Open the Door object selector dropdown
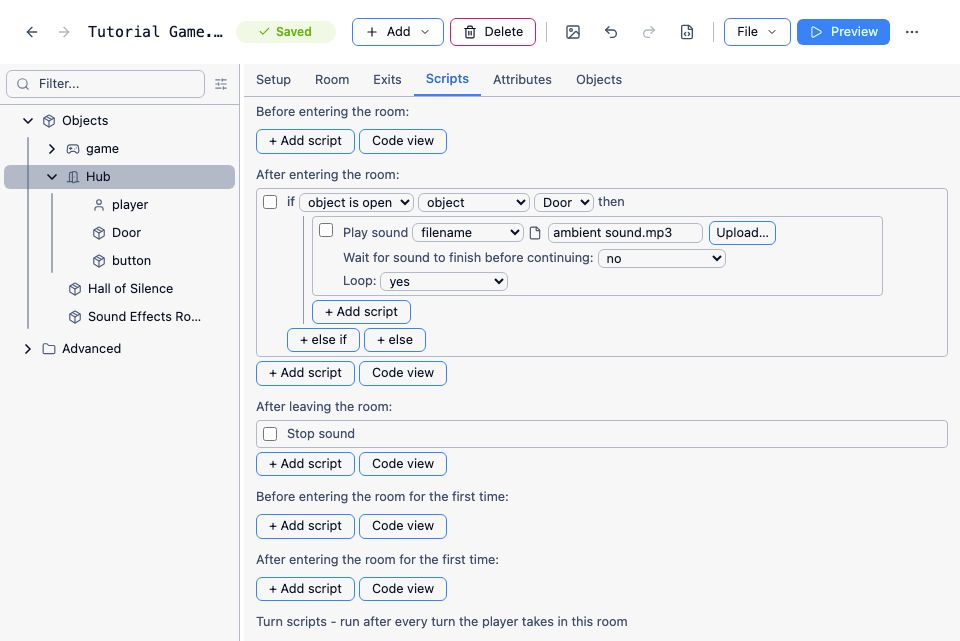The width and height of the screenshot is (960, 641). click(564, 203)
